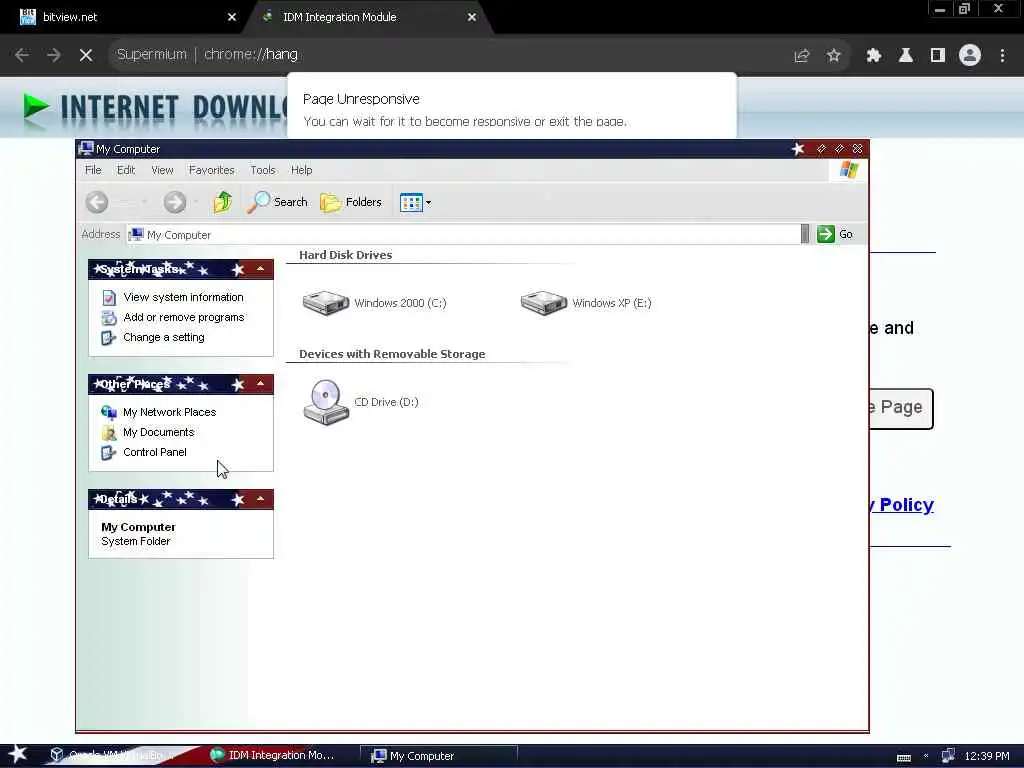Click the browser back arrow

(22, 55)
